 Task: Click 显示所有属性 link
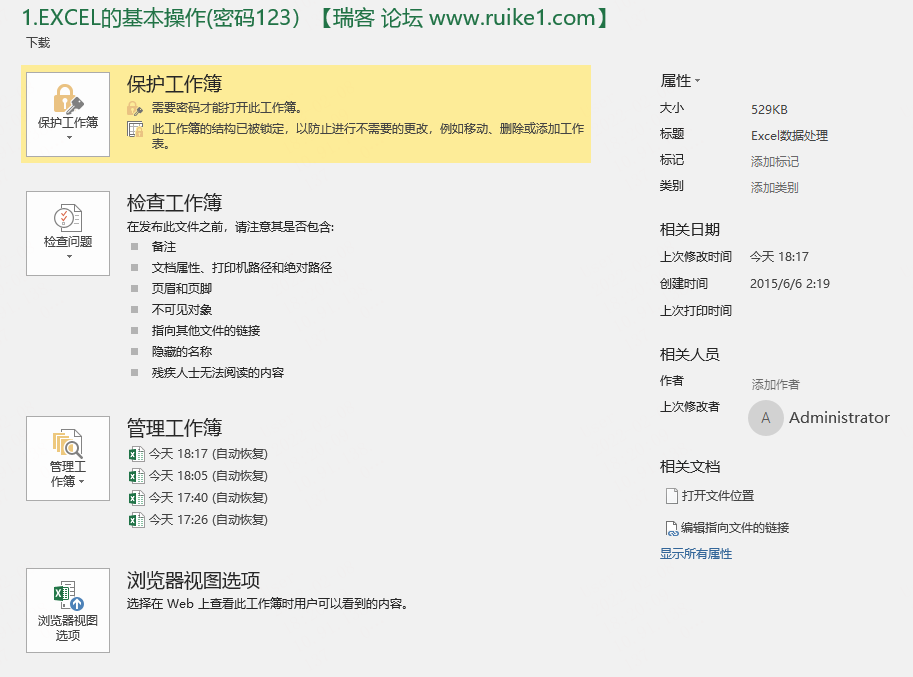pos(696,554)
